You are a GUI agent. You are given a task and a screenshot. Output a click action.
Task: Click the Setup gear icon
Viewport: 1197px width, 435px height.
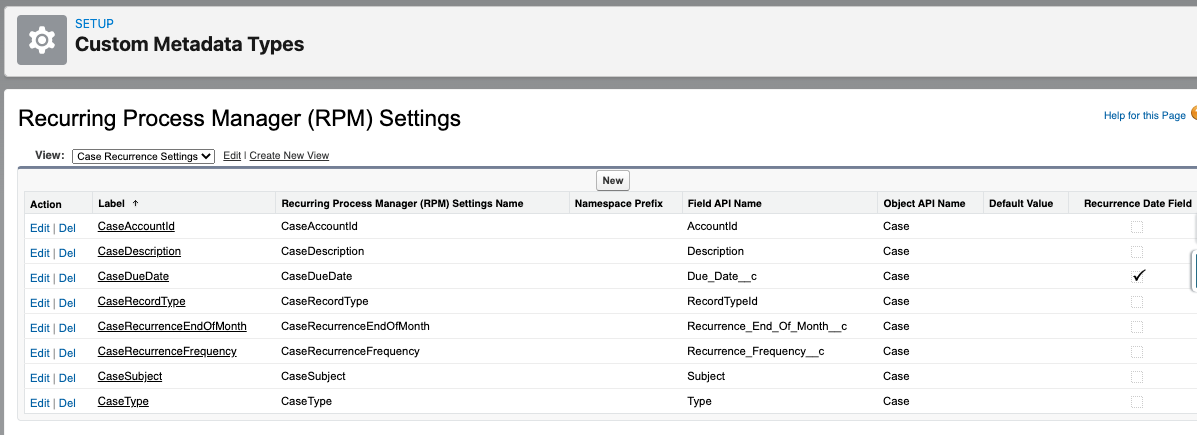coord(42,40)
